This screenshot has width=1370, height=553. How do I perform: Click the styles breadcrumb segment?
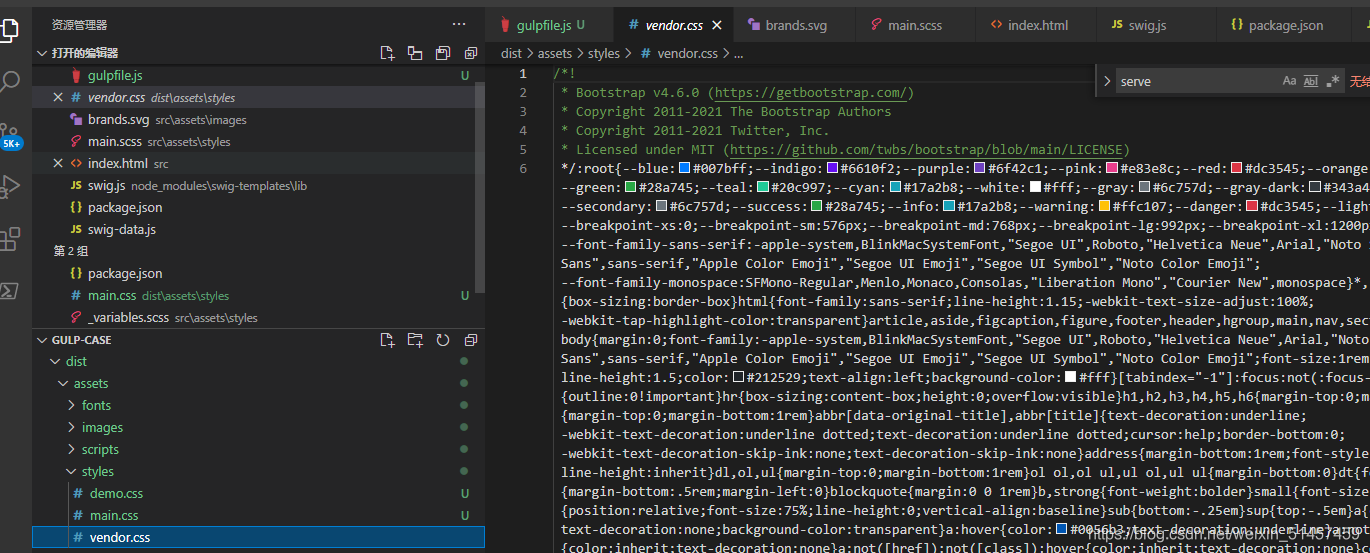(604, 54)
